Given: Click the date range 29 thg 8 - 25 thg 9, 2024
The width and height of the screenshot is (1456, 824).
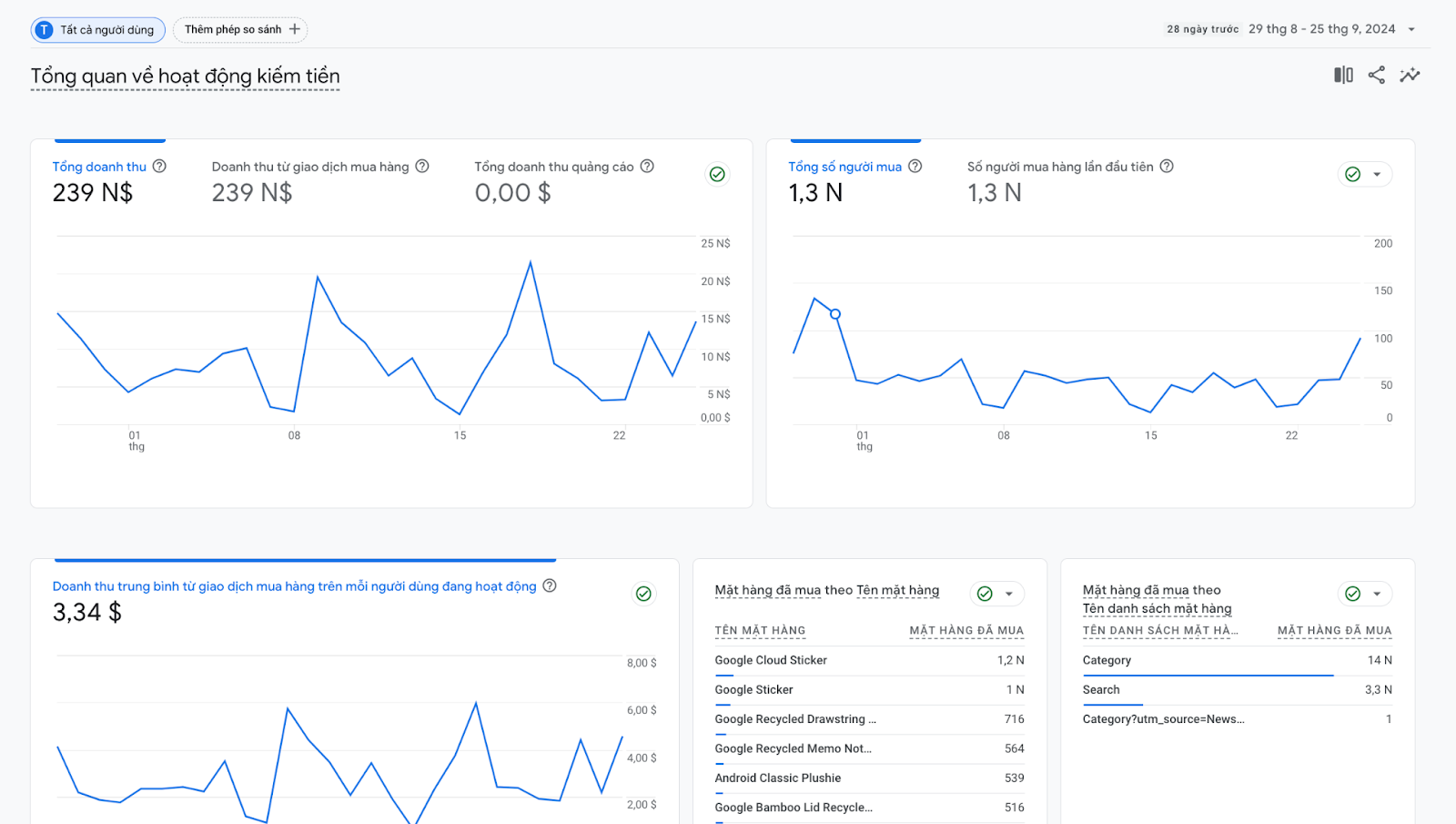Looking at the screenshot, I should (1321, 29).
